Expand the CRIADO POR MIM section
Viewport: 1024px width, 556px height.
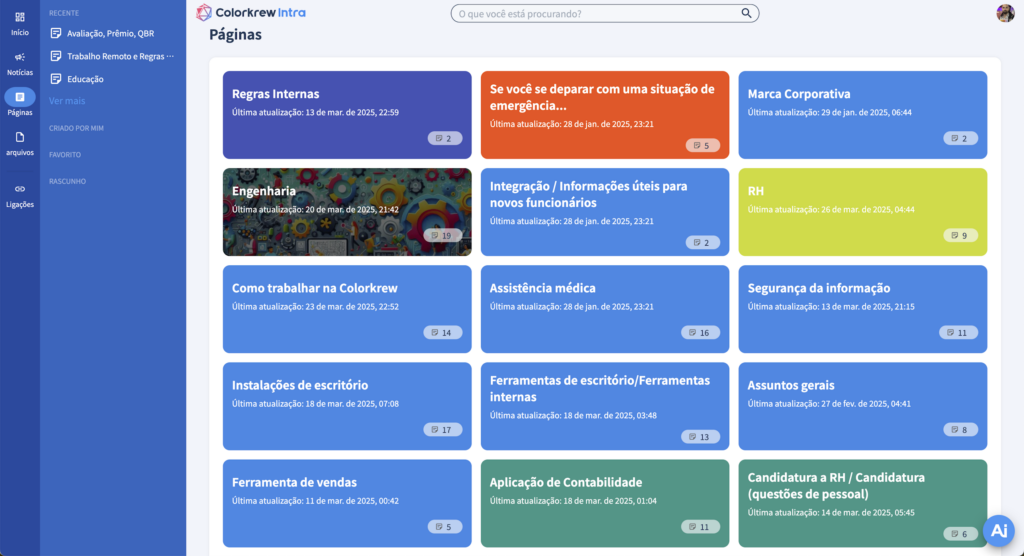coord(76,128)
